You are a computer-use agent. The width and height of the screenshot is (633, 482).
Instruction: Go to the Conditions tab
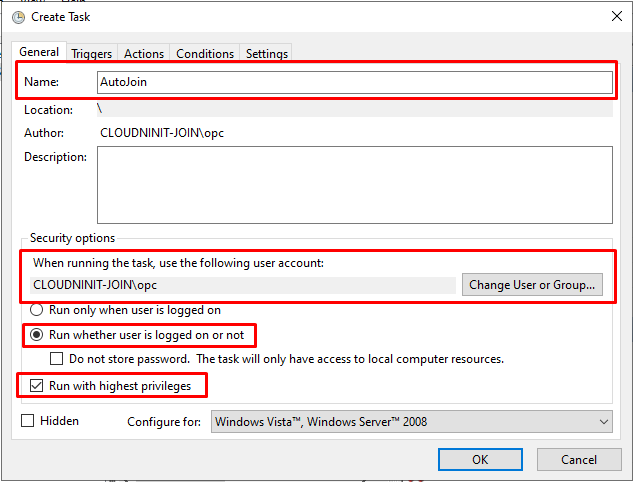[205, 53]
